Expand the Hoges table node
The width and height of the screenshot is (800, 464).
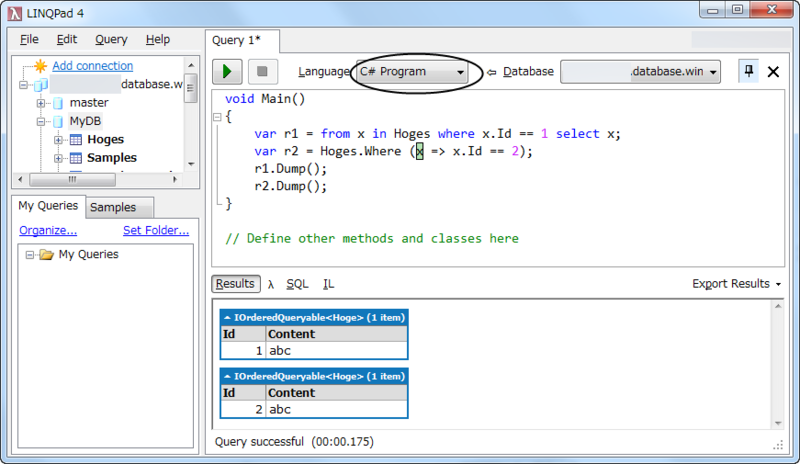58,140
